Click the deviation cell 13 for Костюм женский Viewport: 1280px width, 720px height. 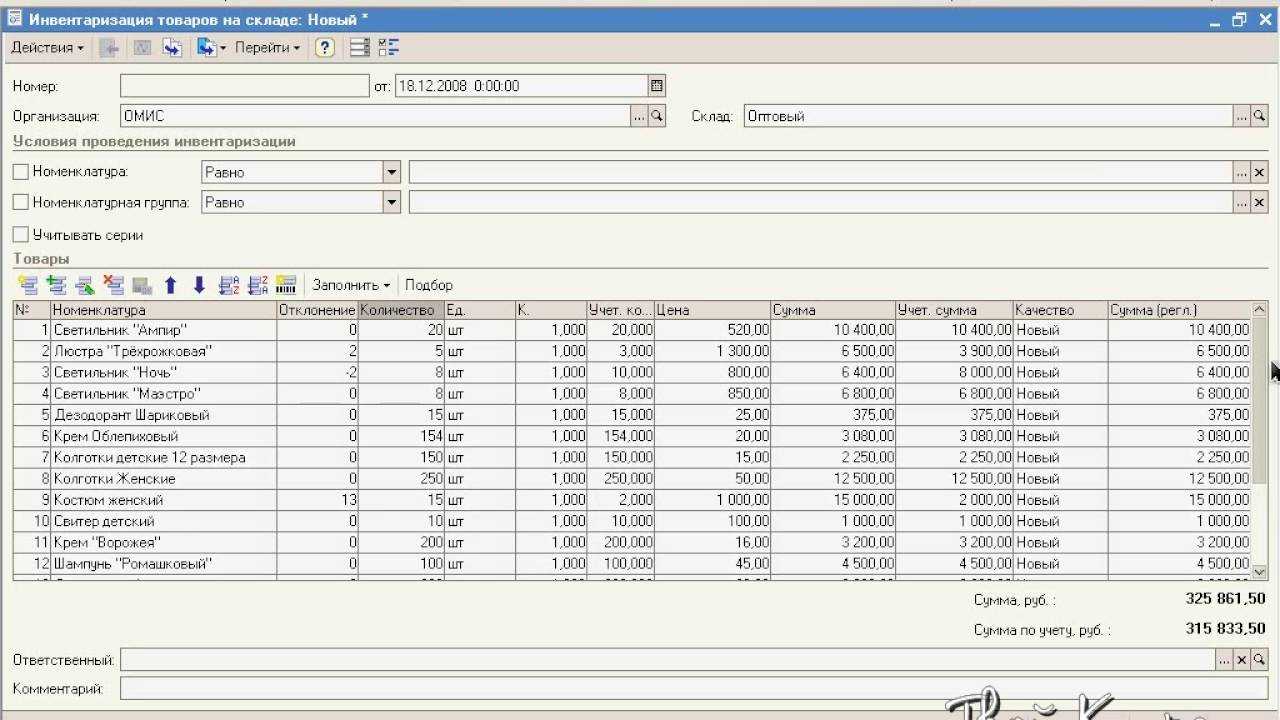[317, 499]
